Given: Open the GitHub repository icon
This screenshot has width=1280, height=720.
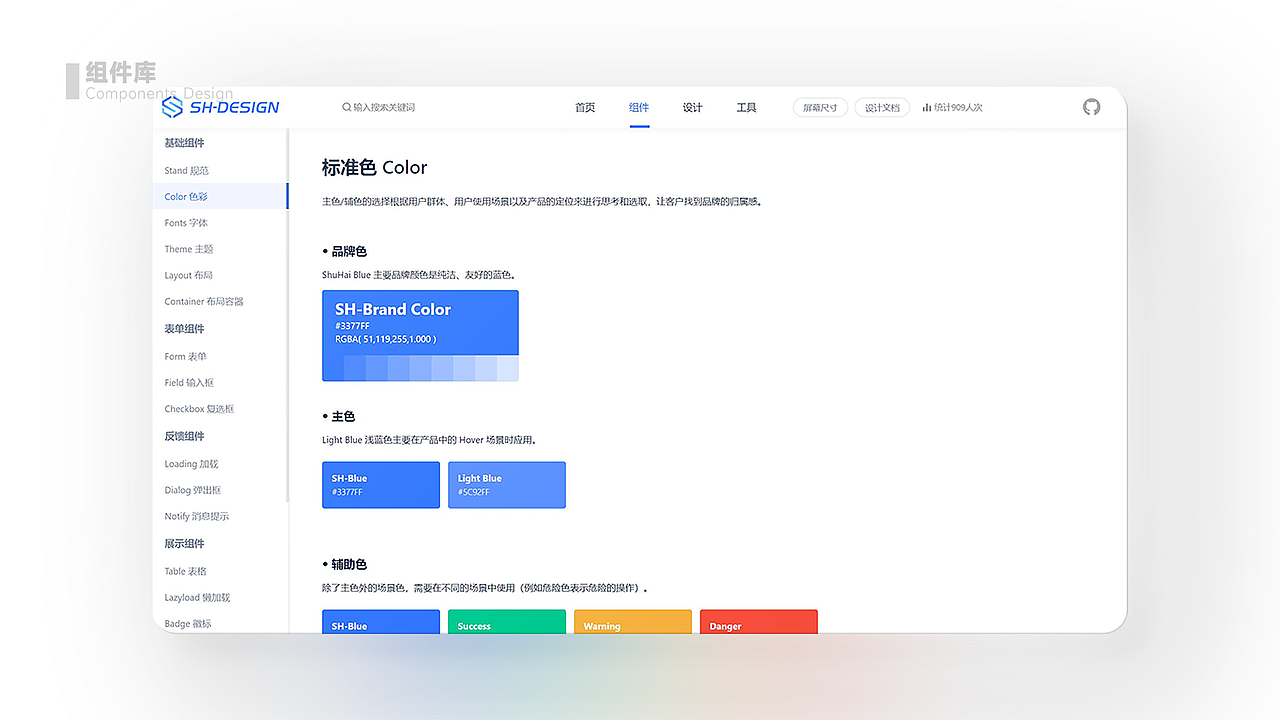Looking at the screenshot, I should (x=1091, y=107).
